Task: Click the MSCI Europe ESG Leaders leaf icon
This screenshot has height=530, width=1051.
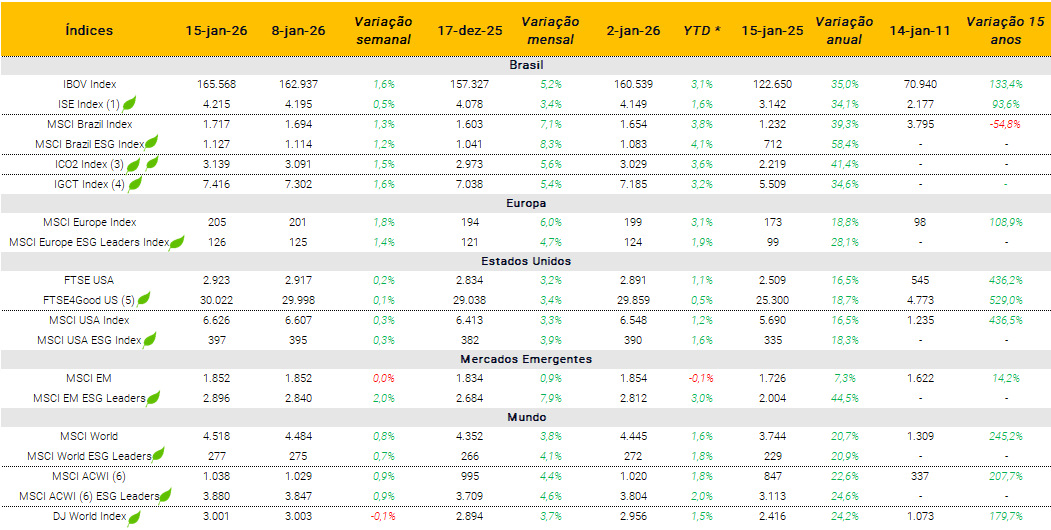Action: (177, 241)
